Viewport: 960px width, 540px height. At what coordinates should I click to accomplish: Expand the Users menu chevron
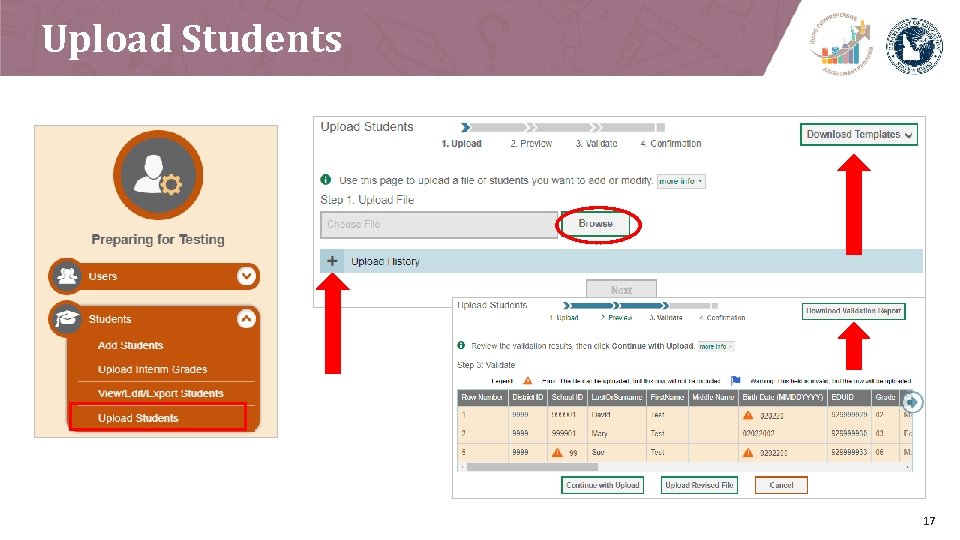tap(246, 276)
